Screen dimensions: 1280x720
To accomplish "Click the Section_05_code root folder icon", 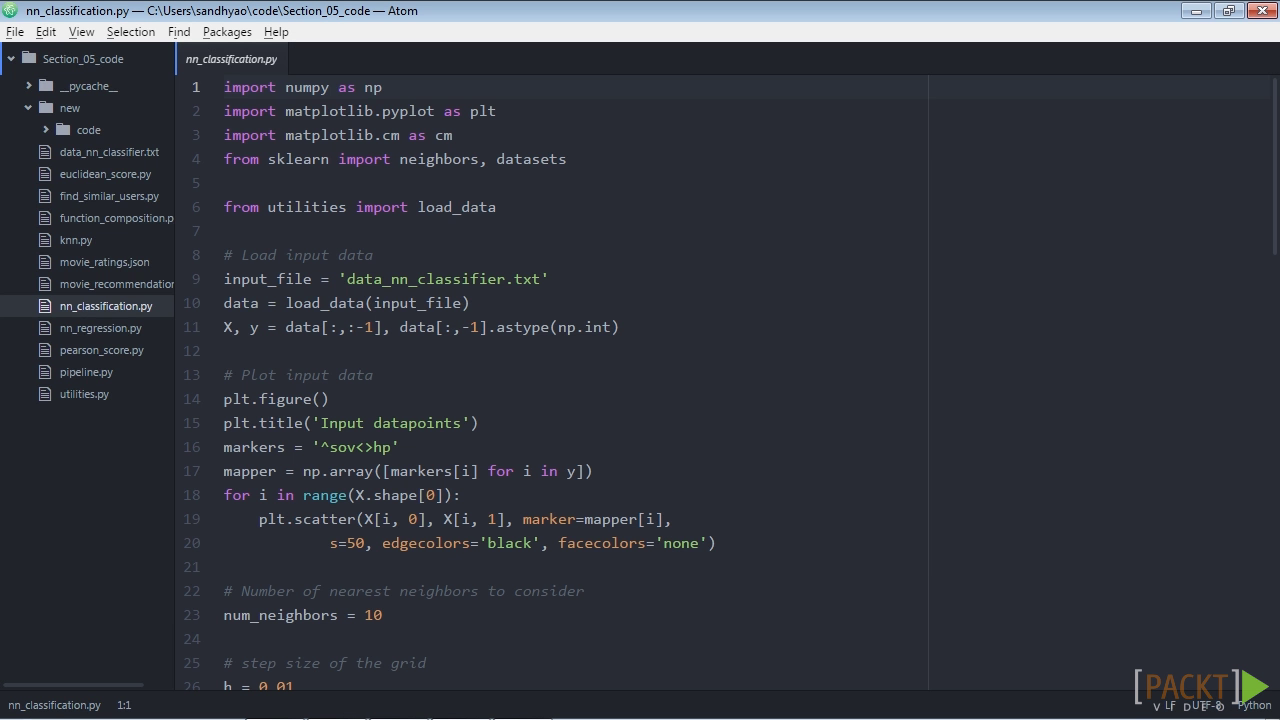I will coord(29,58).
